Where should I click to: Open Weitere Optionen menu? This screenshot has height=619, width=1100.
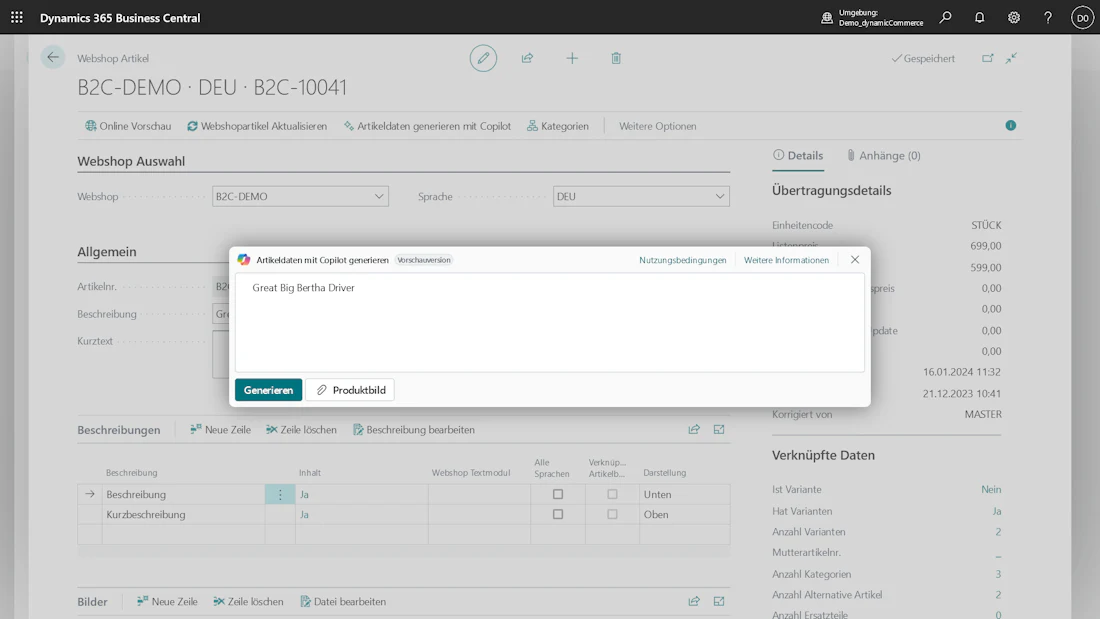click(x=657, y=126)
